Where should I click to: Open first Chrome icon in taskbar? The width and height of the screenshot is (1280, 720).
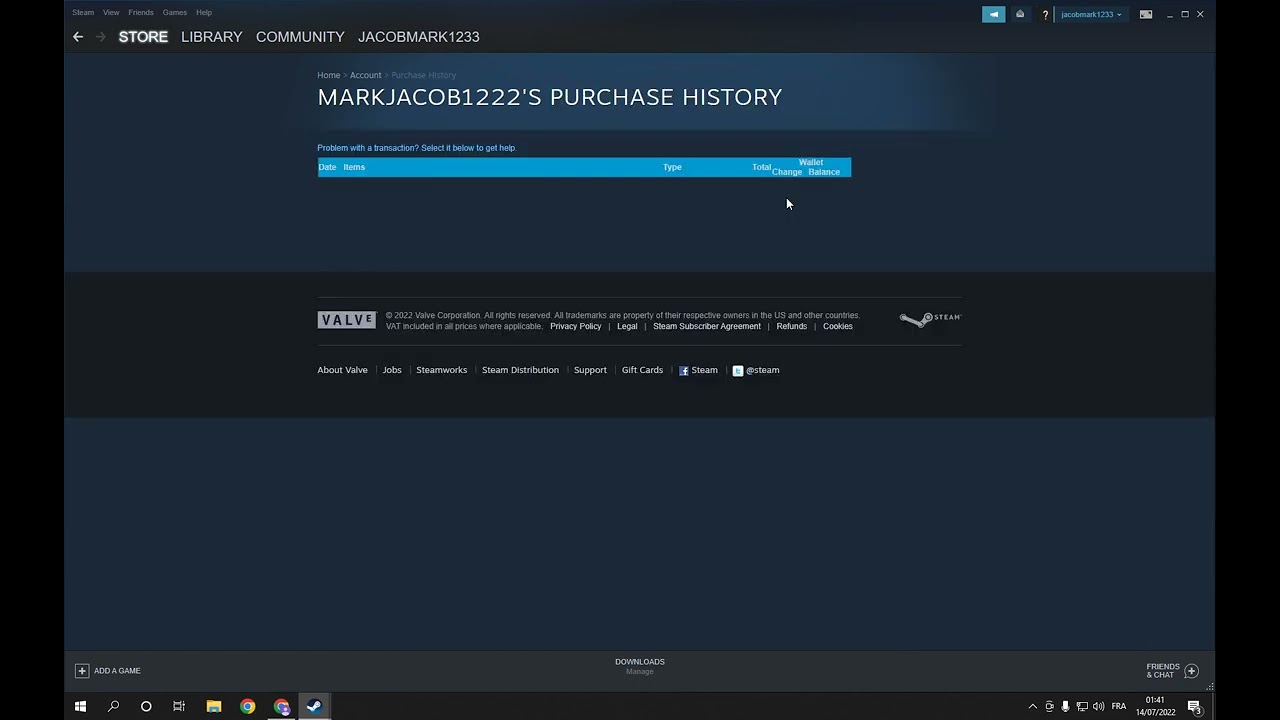[248, 706]
